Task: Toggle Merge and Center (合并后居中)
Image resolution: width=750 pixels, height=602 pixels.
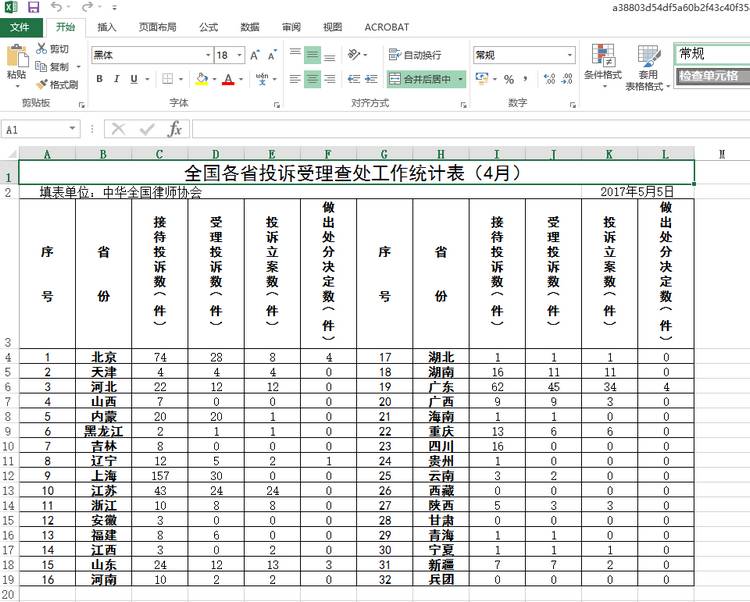Action: tap(420, 79)
